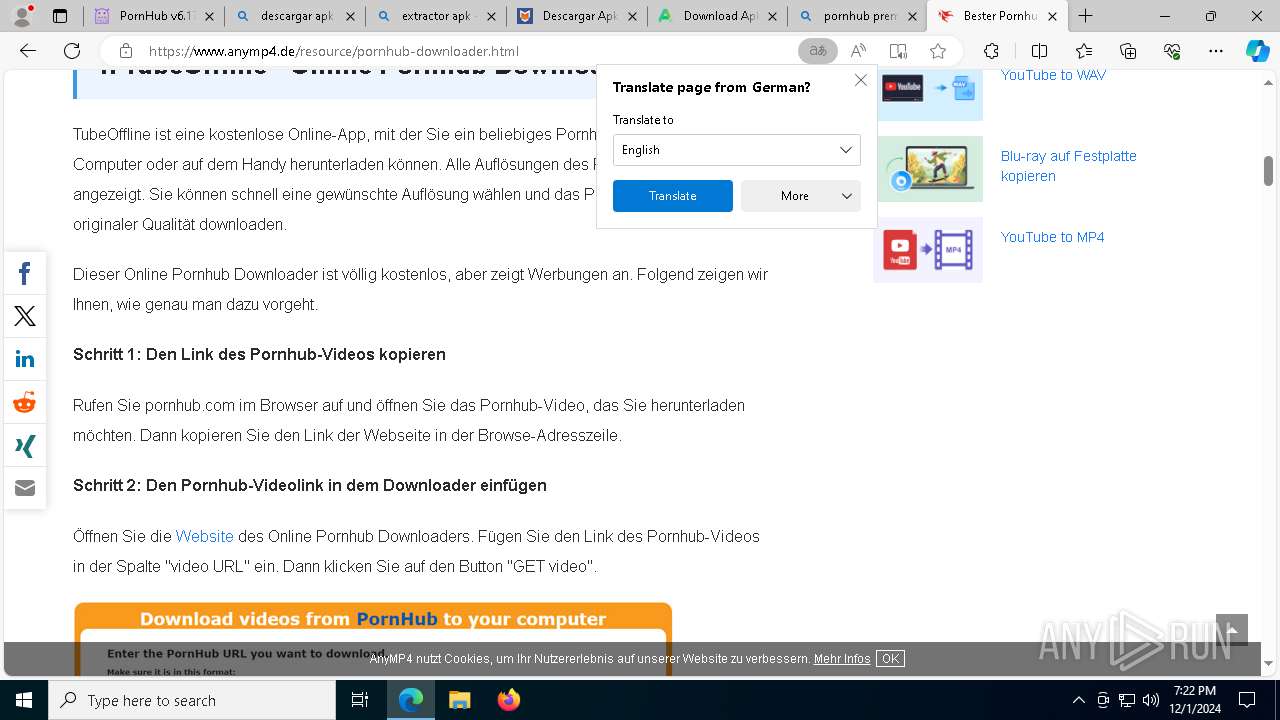Accept cookies with OK button
Screen dimensions: 1280x720
(x=890, y=659)
